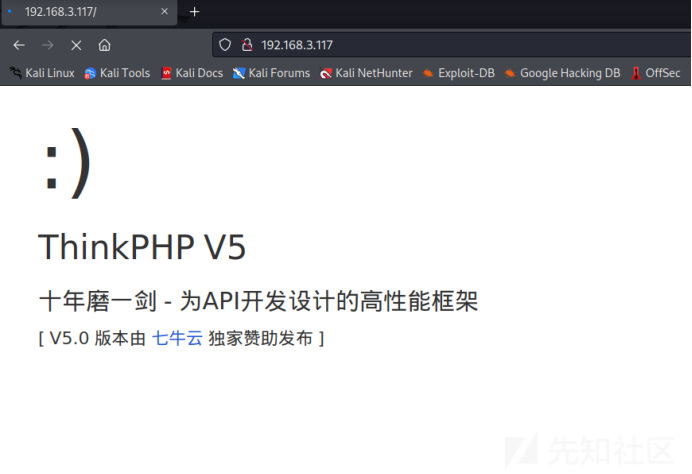Open the Kali Docs bookmark
The width and height of the screenshot is (692, 474).
click(x=192, y=73)
